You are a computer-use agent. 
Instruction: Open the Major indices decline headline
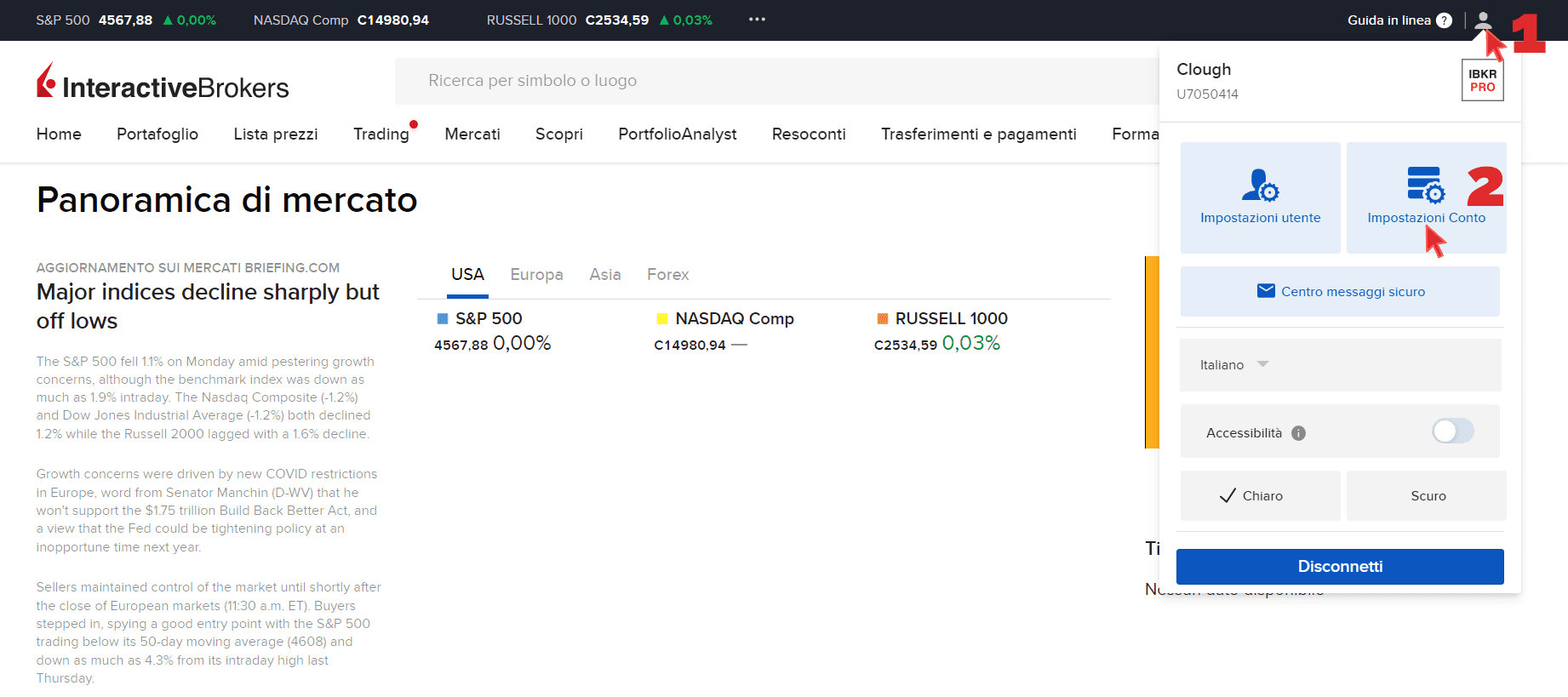[208, 306]
